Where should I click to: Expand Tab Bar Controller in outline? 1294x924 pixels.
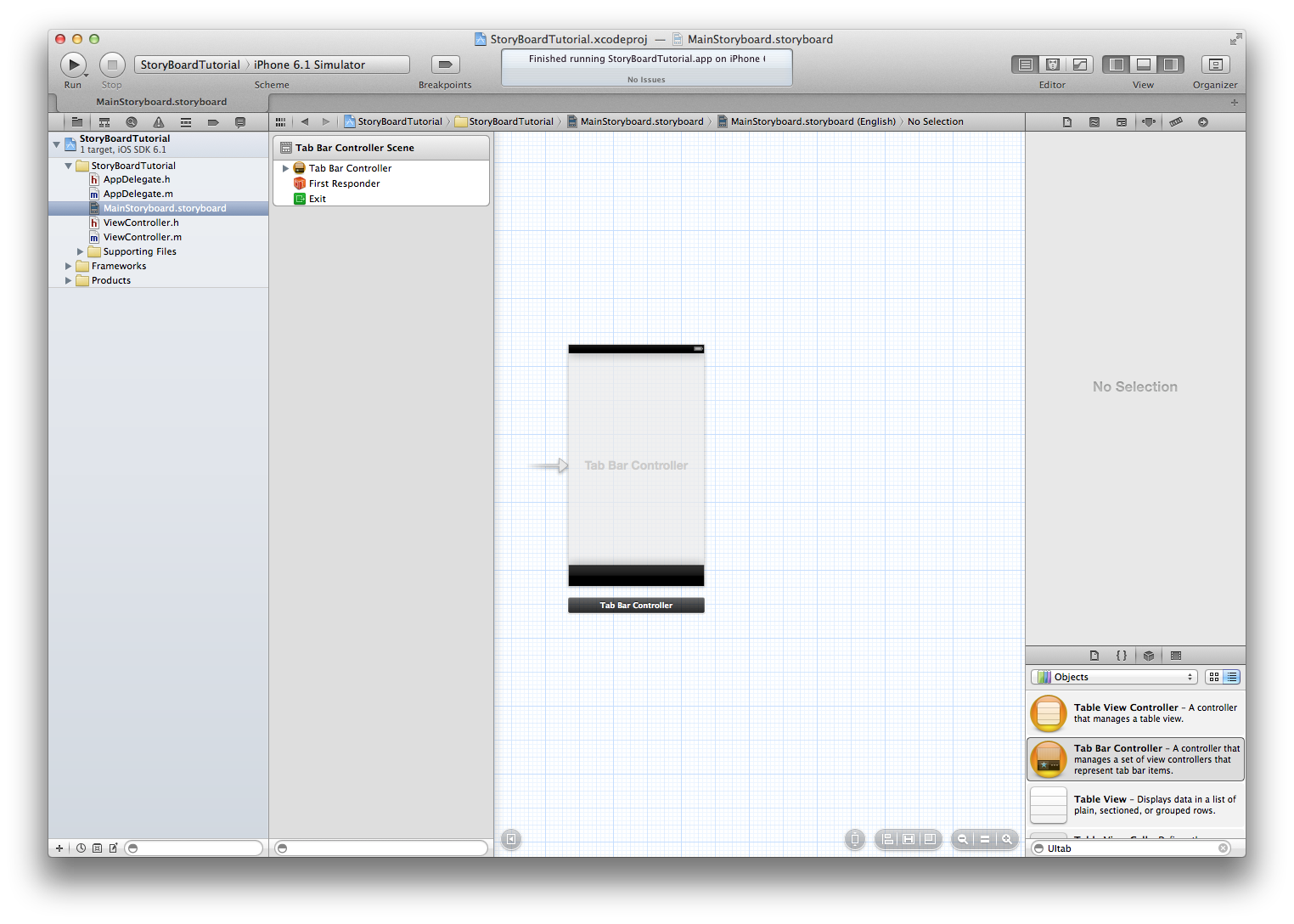coord(285,168)
